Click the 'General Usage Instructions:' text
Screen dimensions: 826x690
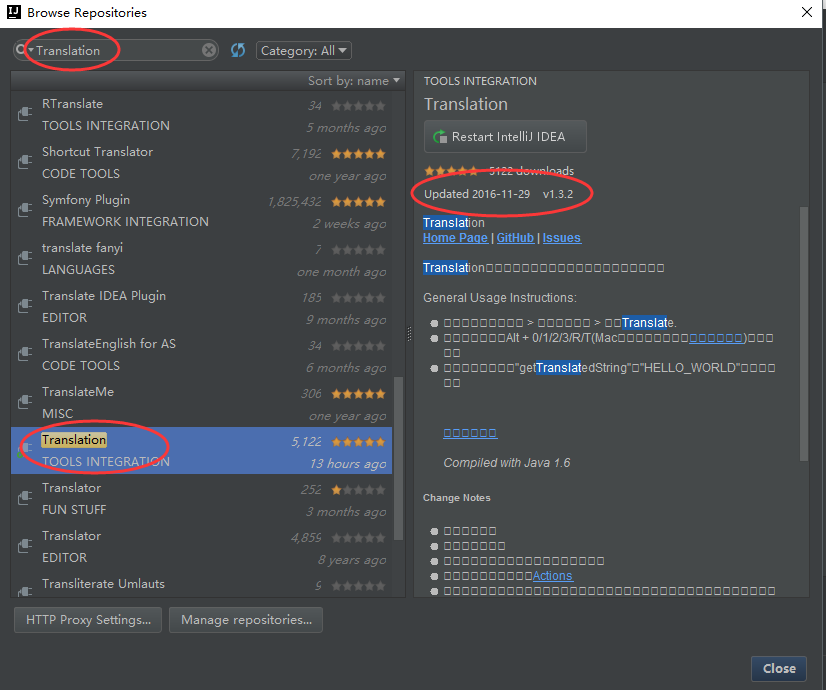(500, 298)
